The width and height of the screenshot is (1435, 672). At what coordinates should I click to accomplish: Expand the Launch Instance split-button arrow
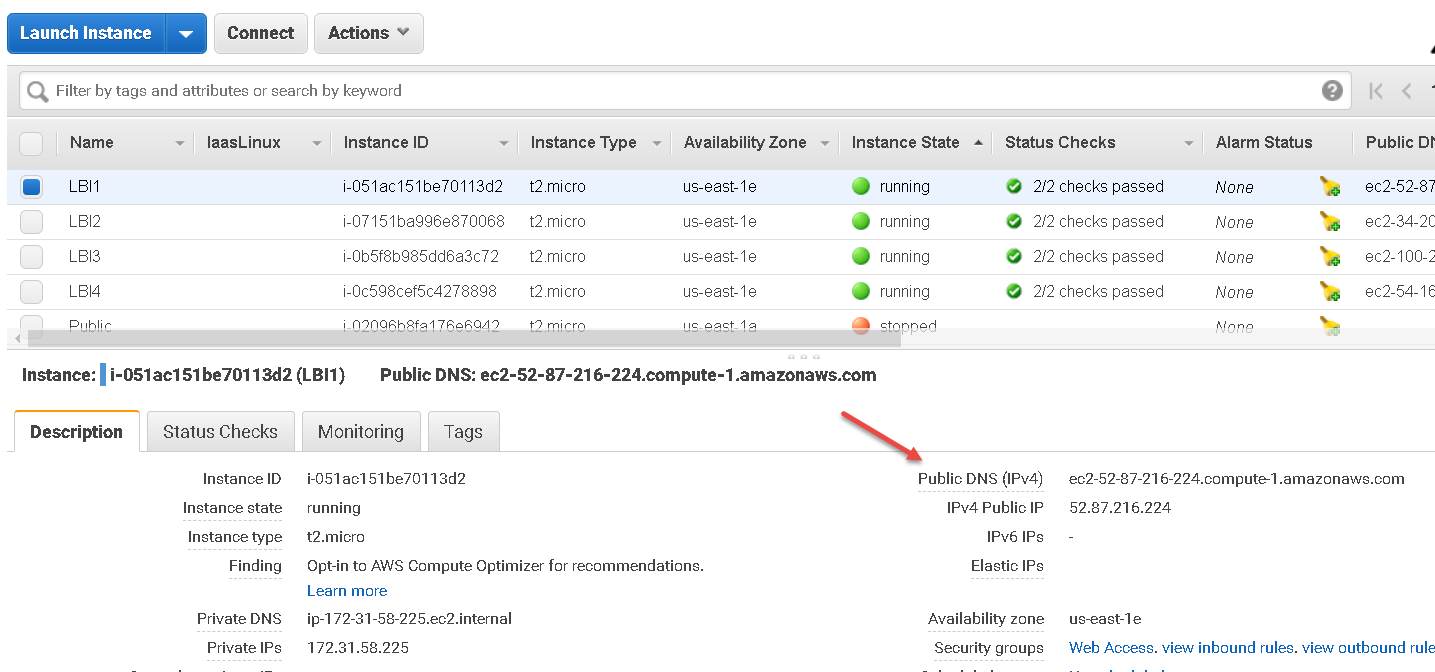click(185, 33)
